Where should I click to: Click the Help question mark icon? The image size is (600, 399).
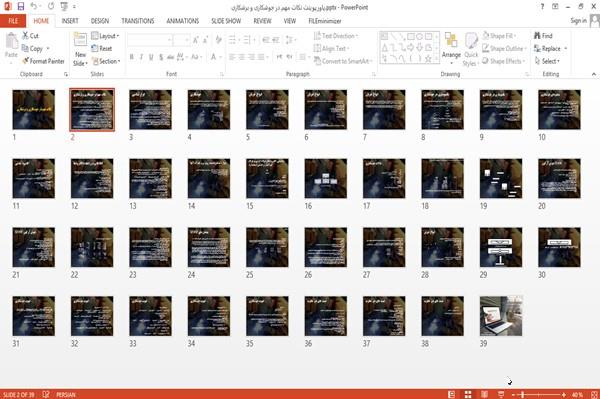point(542,7)
